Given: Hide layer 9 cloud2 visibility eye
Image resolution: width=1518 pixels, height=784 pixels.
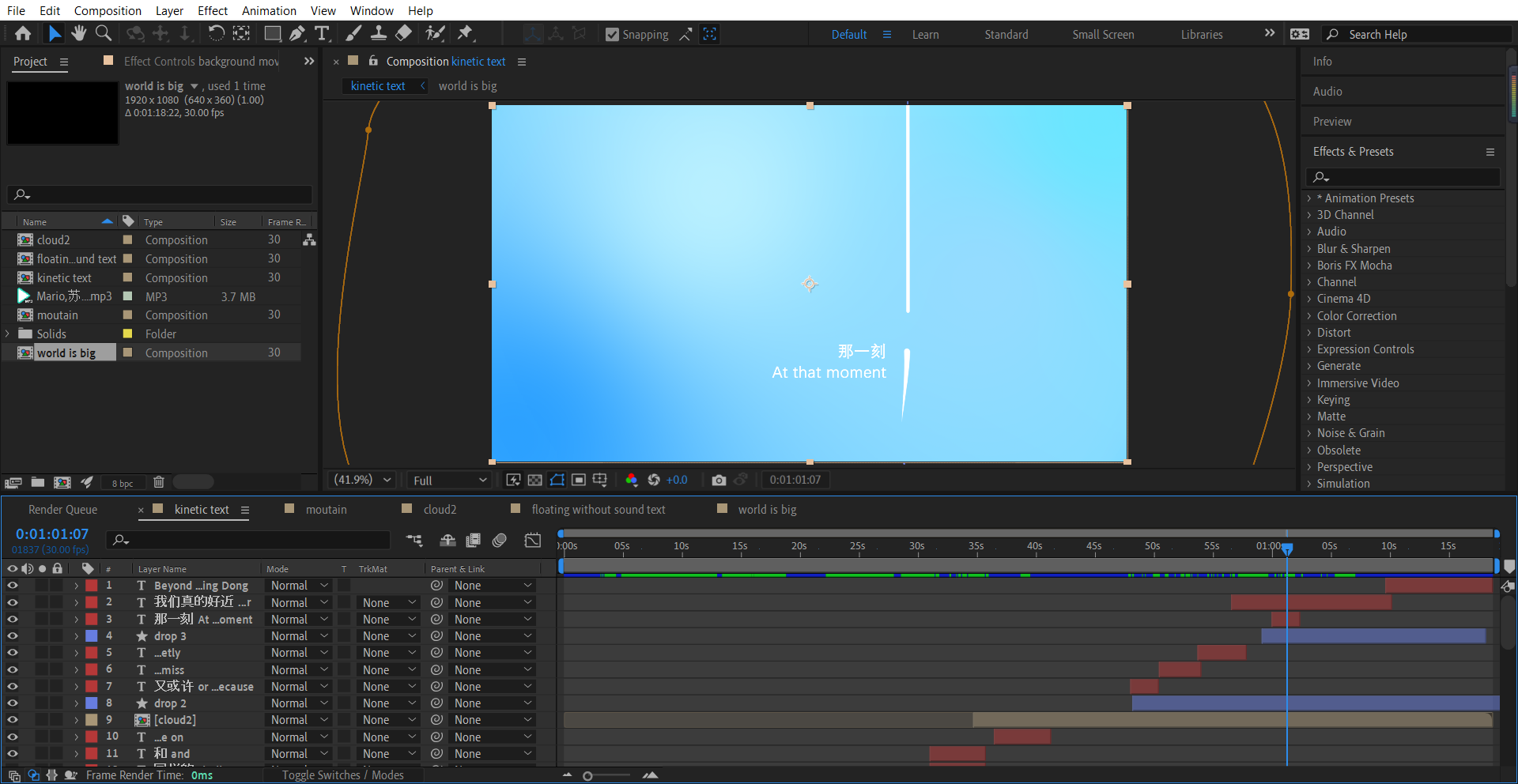Looking at the screenshot, I should click(x=13, y=720).
